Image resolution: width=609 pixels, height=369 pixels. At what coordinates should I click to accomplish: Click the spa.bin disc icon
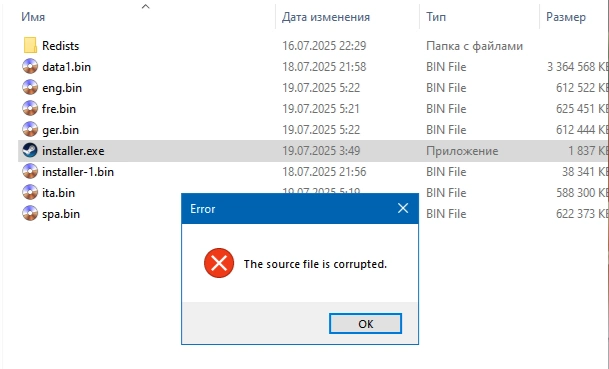click(30, 213)
